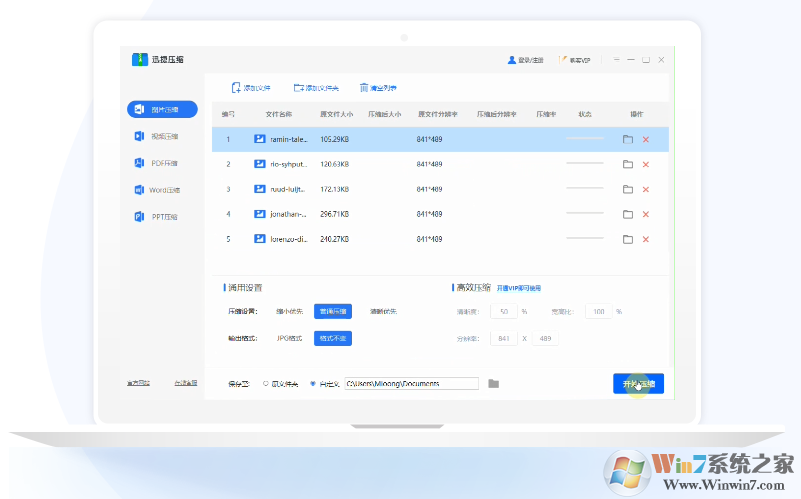Click the add file icon in toolbar

236,88
